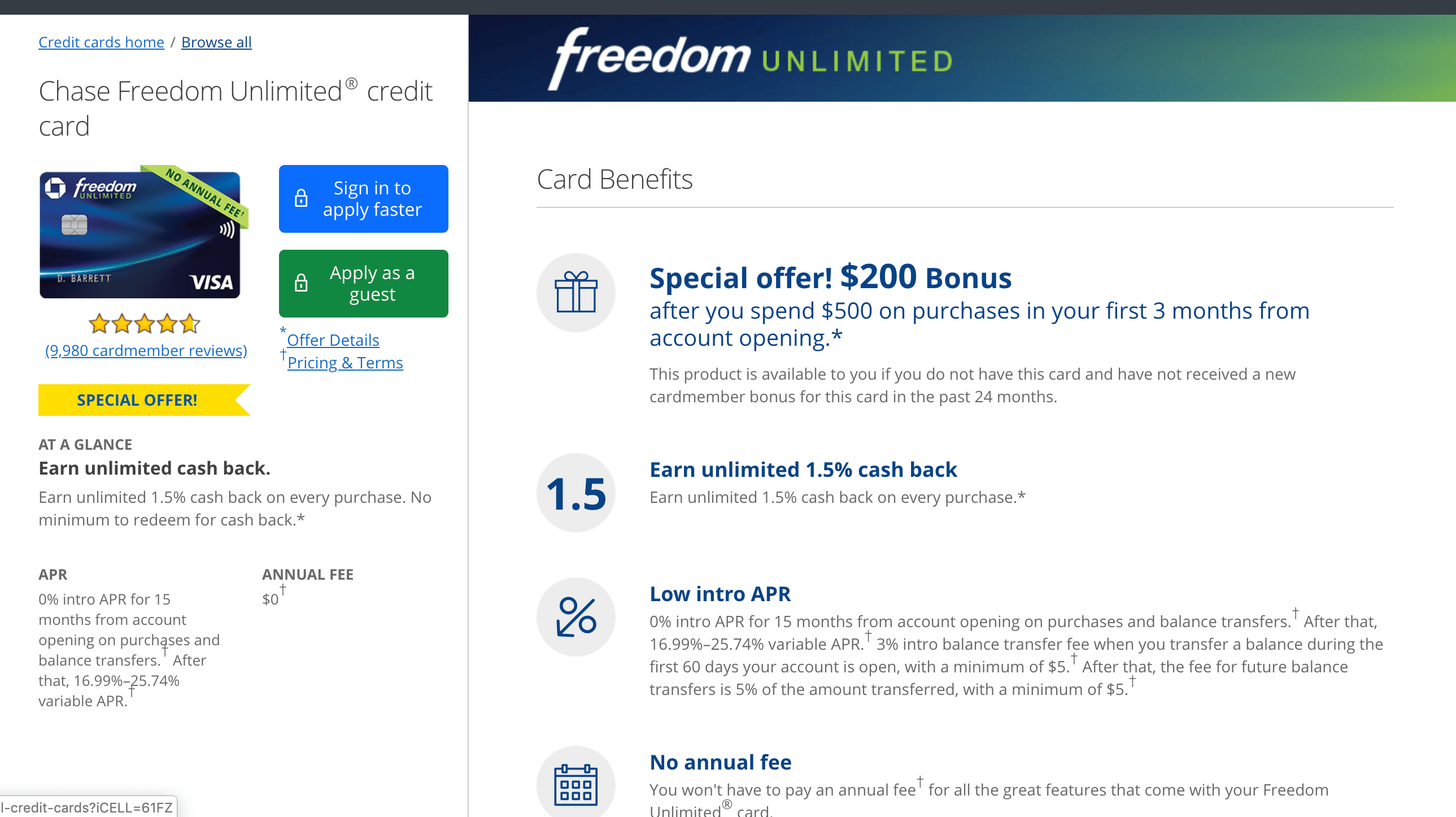Click the Chase octagon logo on the card image
The height and width of the screenshot is (817, 1456).
(55, 188)
